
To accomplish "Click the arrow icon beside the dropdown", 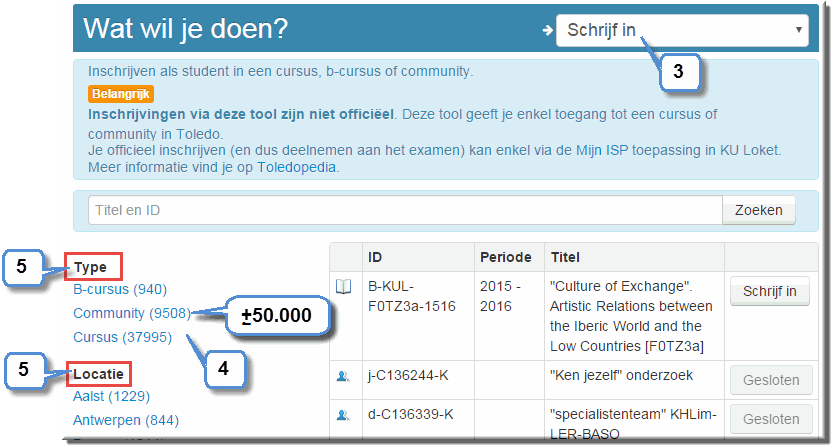I will click(547, 30).
